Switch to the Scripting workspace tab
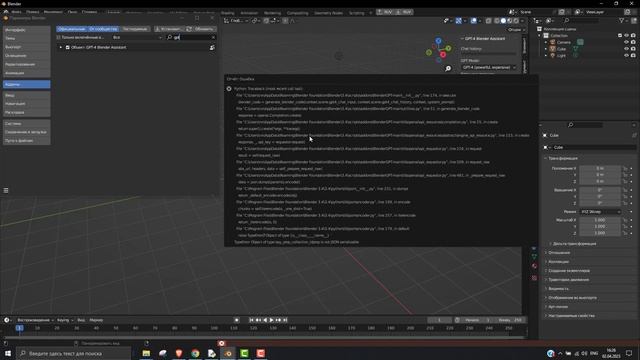The image size is (640, 360). (x=356, y=13)
